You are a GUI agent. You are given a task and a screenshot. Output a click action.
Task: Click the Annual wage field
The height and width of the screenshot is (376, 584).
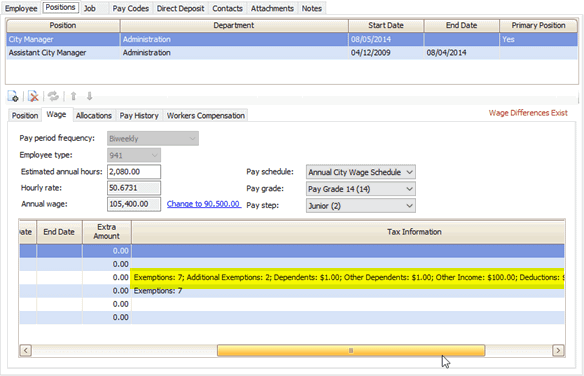pyautogui.click(x=134, y=204)
